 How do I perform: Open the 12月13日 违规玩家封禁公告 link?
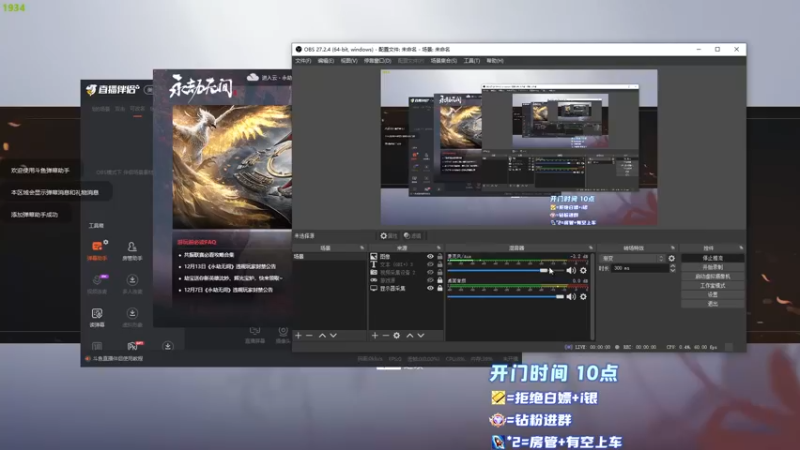click(x=230, y=266)
